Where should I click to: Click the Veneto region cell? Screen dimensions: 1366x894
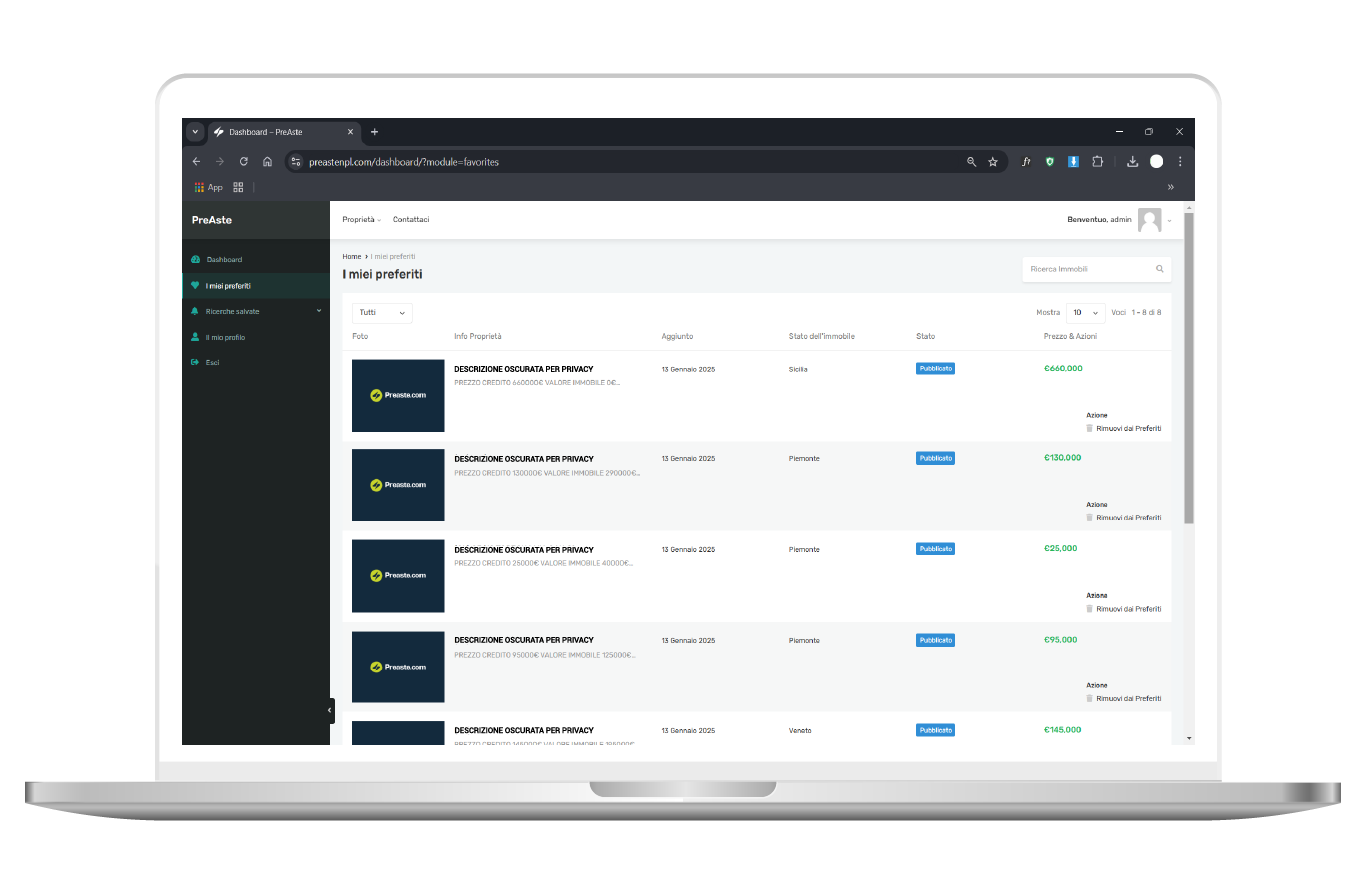pyautogui.click(x=800, y=731)
